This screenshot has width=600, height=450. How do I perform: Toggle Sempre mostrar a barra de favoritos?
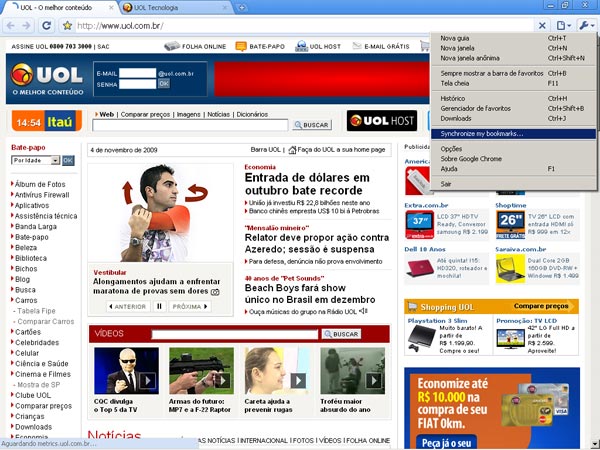click(x=513, y=73)
